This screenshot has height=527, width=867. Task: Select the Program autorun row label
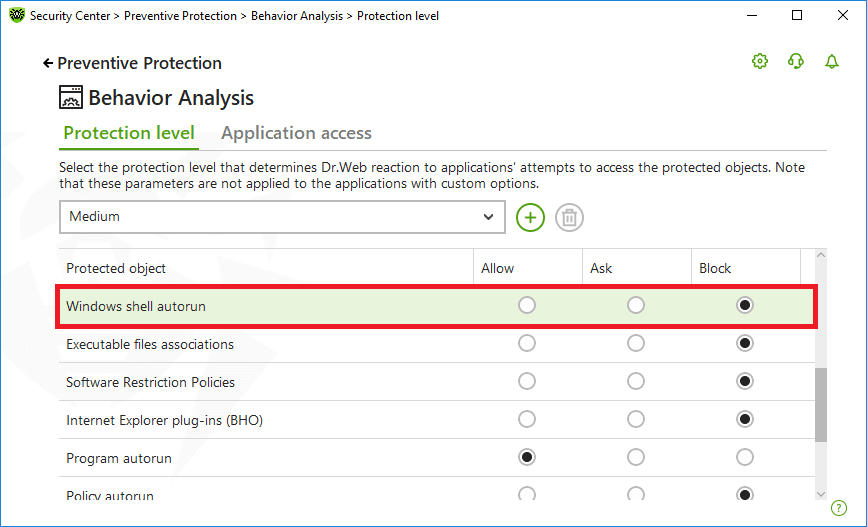119,458
